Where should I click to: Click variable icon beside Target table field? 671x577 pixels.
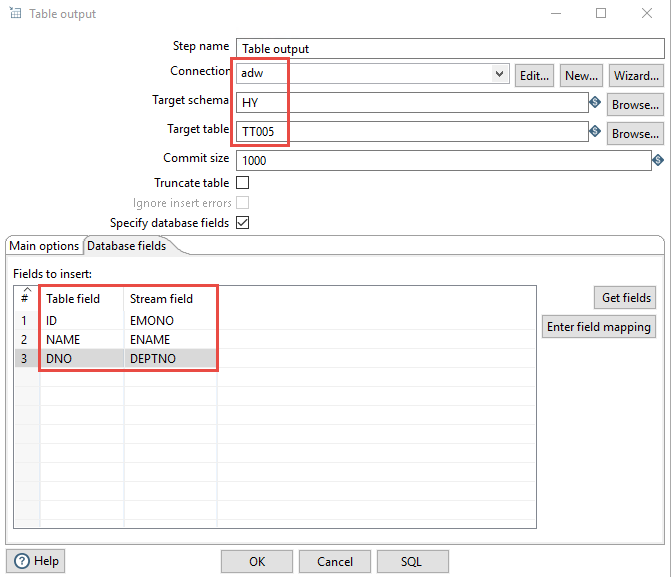[x=595, y=131]
